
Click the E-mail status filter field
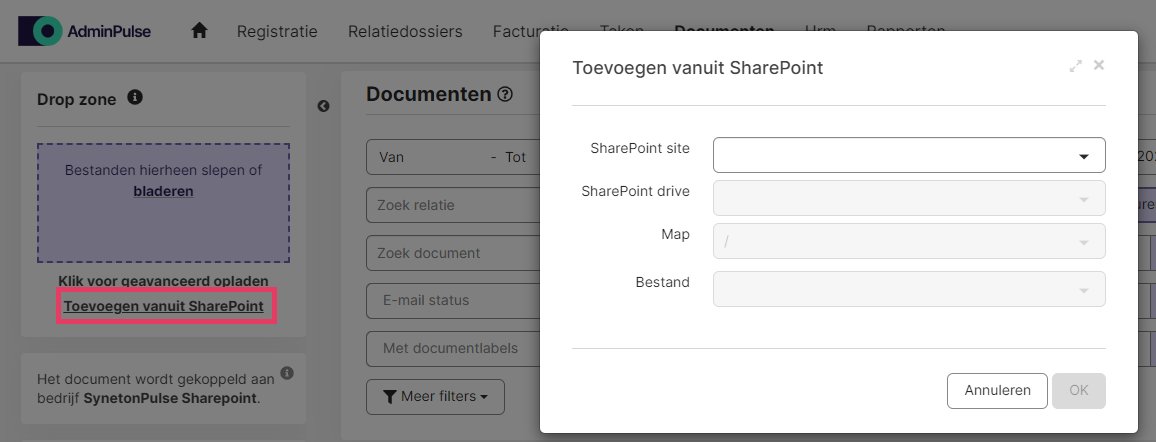tap(453, 301)
